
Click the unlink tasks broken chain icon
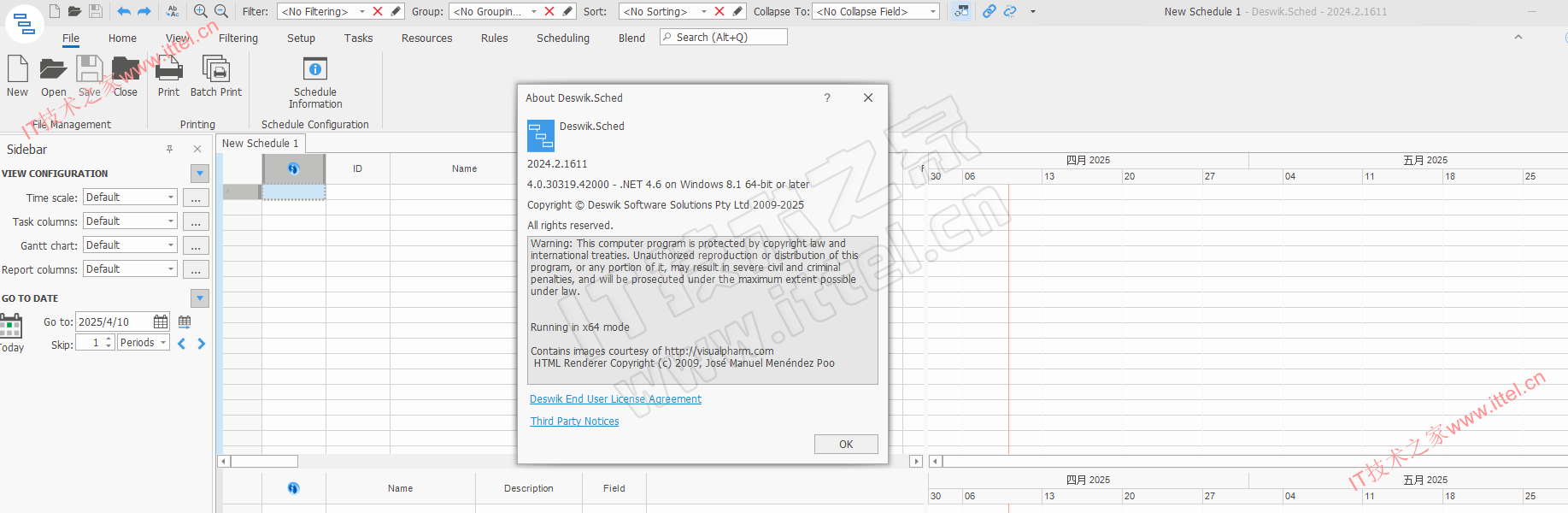click(x=1010, y=11)
